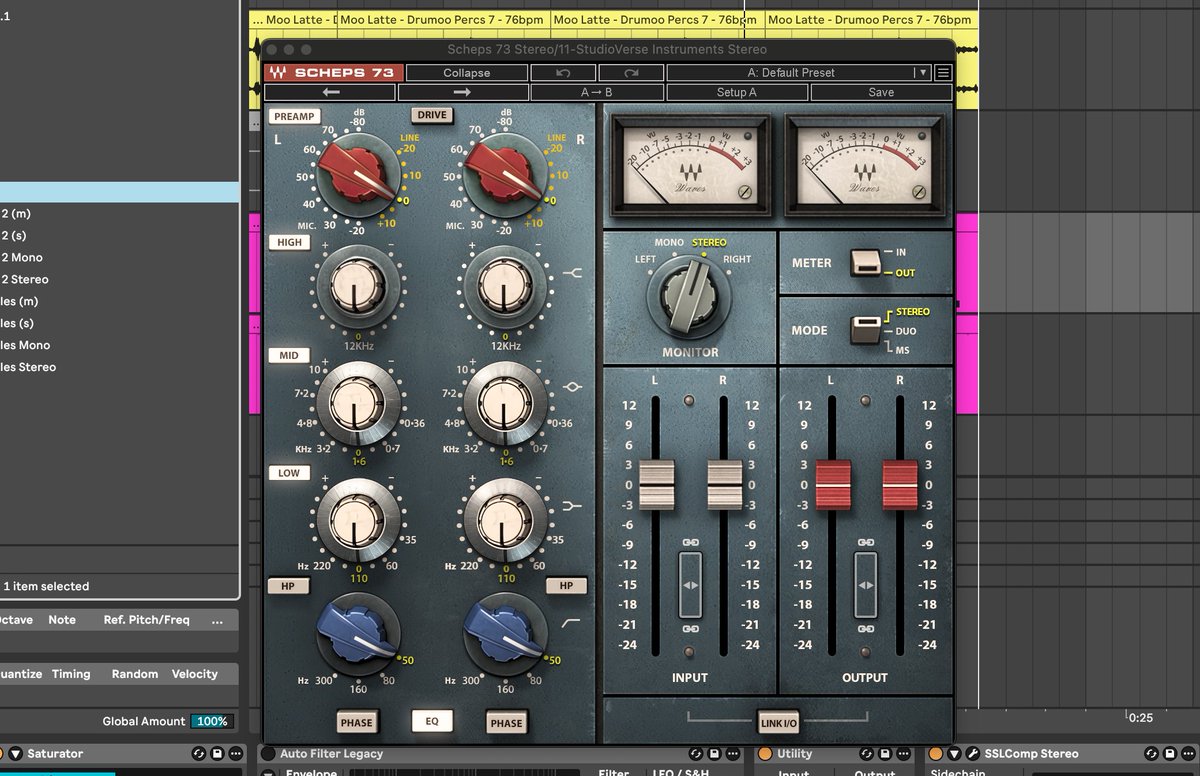Save the Utility device preset
The height and width of the screenshot is (776, 1200).
(885, 754)
